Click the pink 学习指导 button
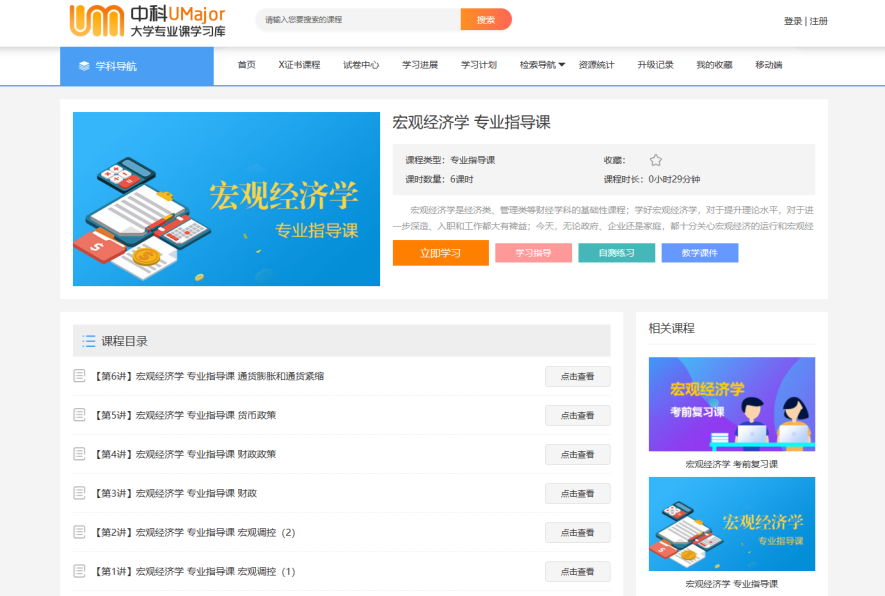The height and width of the screenshot is (596, 885). click(533, 253)
